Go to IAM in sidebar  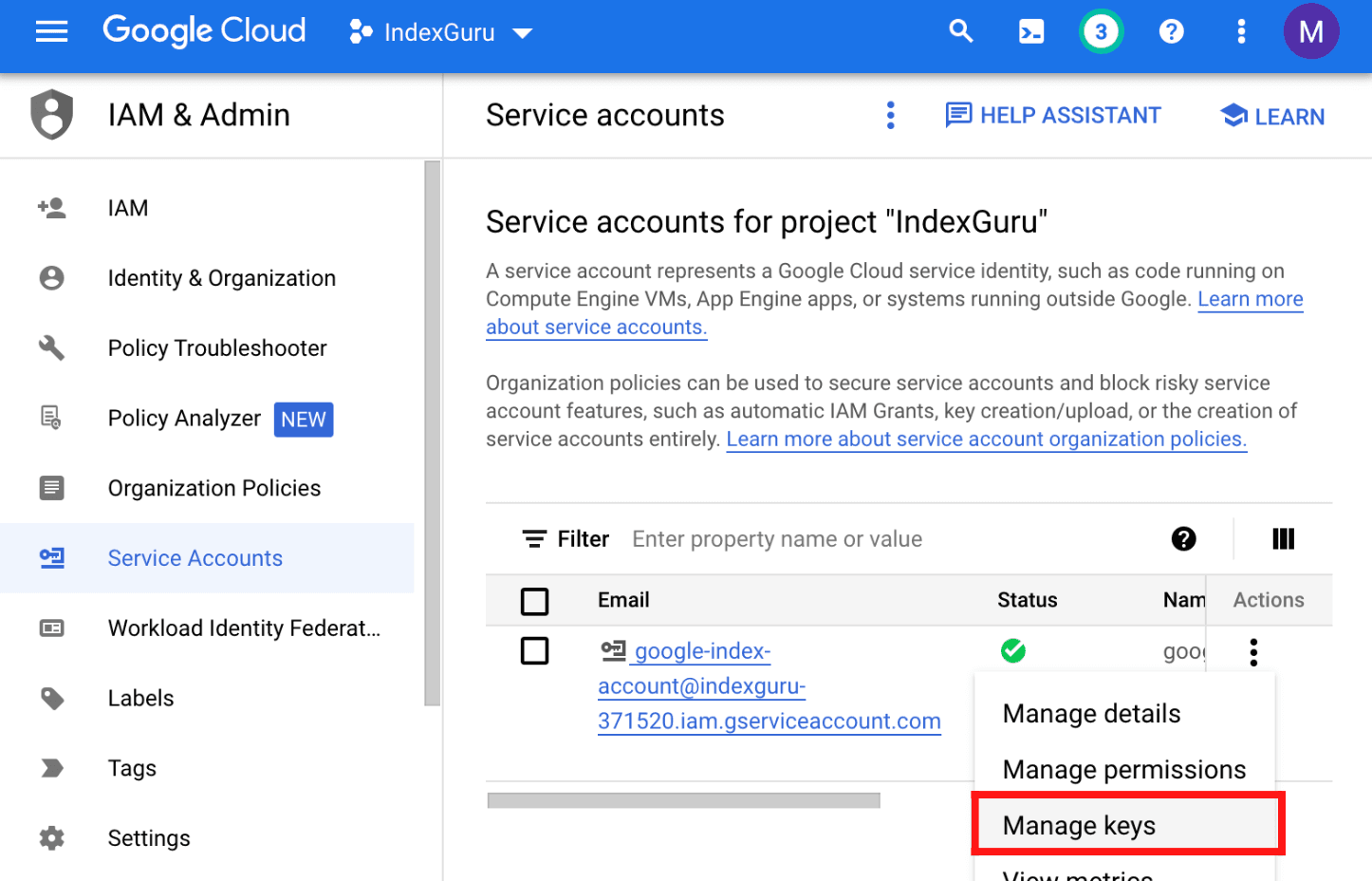point(128,208)
